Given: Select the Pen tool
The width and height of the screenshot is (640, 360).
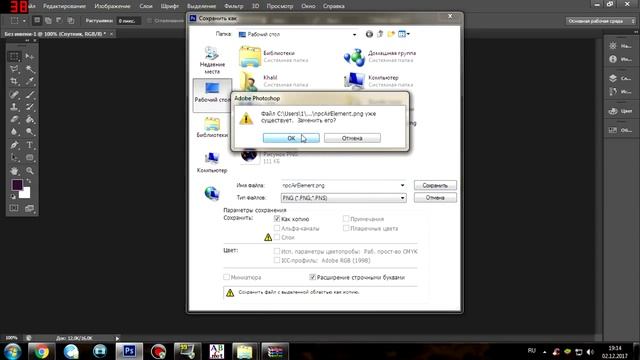Looking at the screenshot, I should click(14, 145).
